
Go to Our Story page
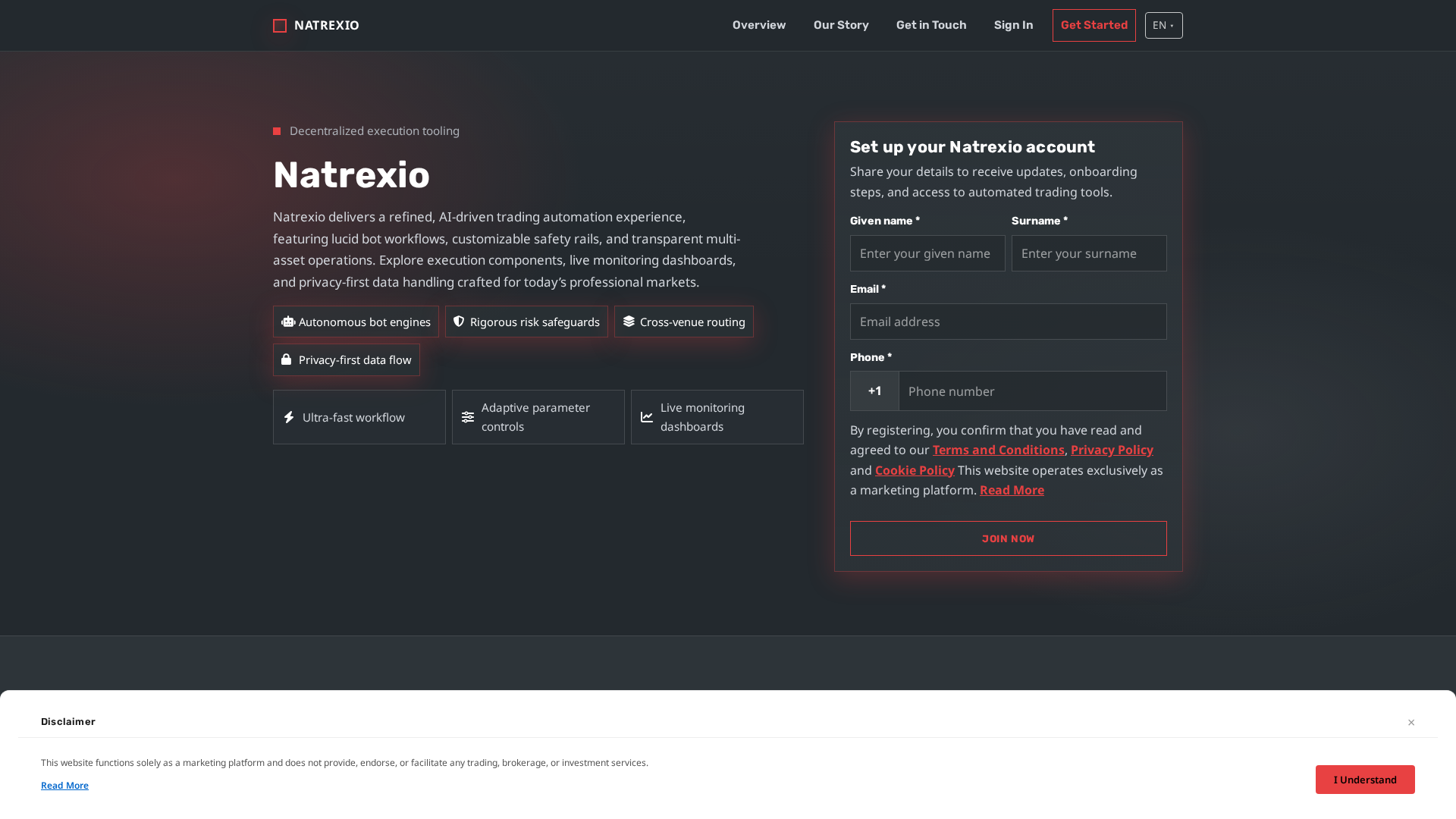841,25
